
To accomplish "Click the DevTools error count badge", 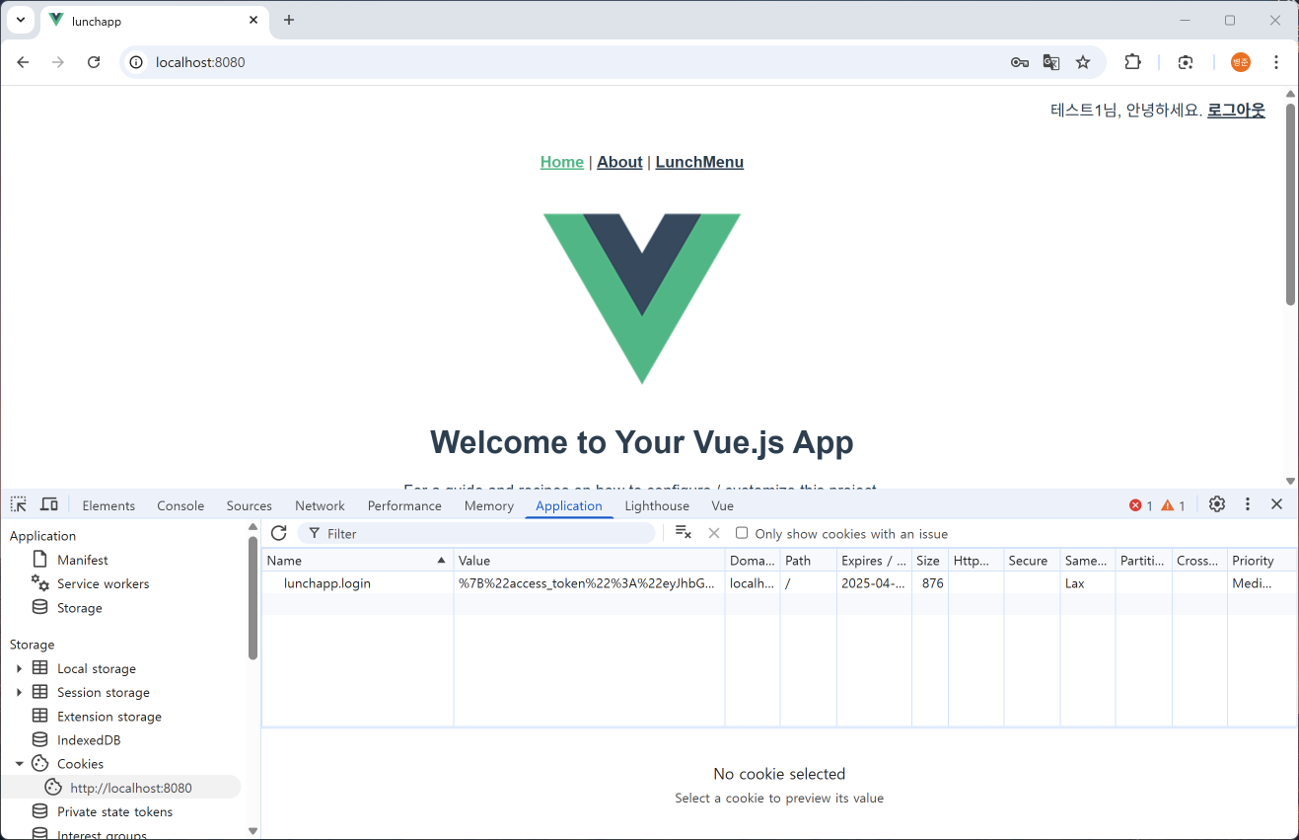I will (1141, 506).
